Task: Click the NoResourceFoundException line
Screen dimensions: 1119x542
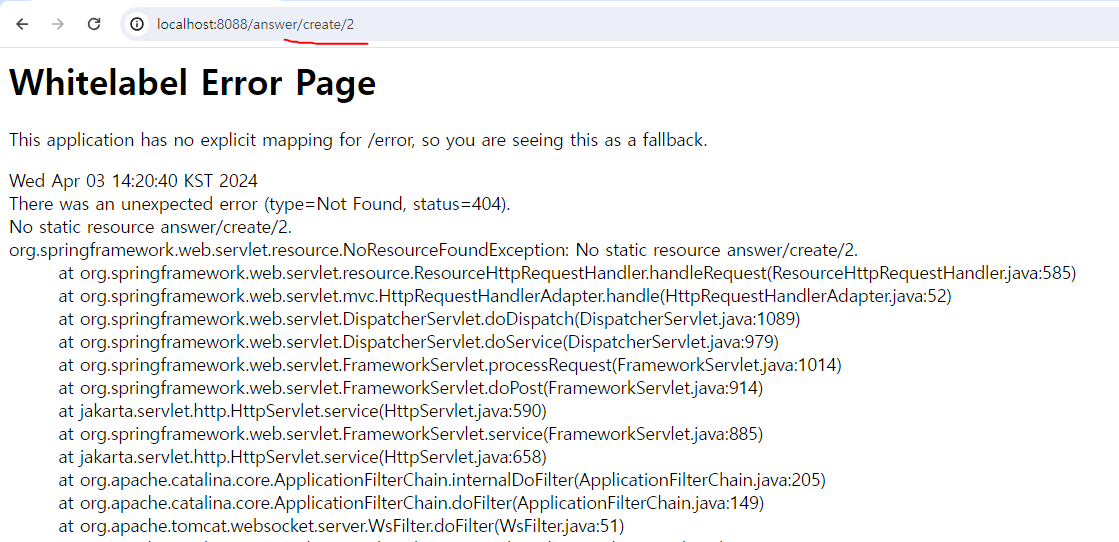Action: coord(433,251)
